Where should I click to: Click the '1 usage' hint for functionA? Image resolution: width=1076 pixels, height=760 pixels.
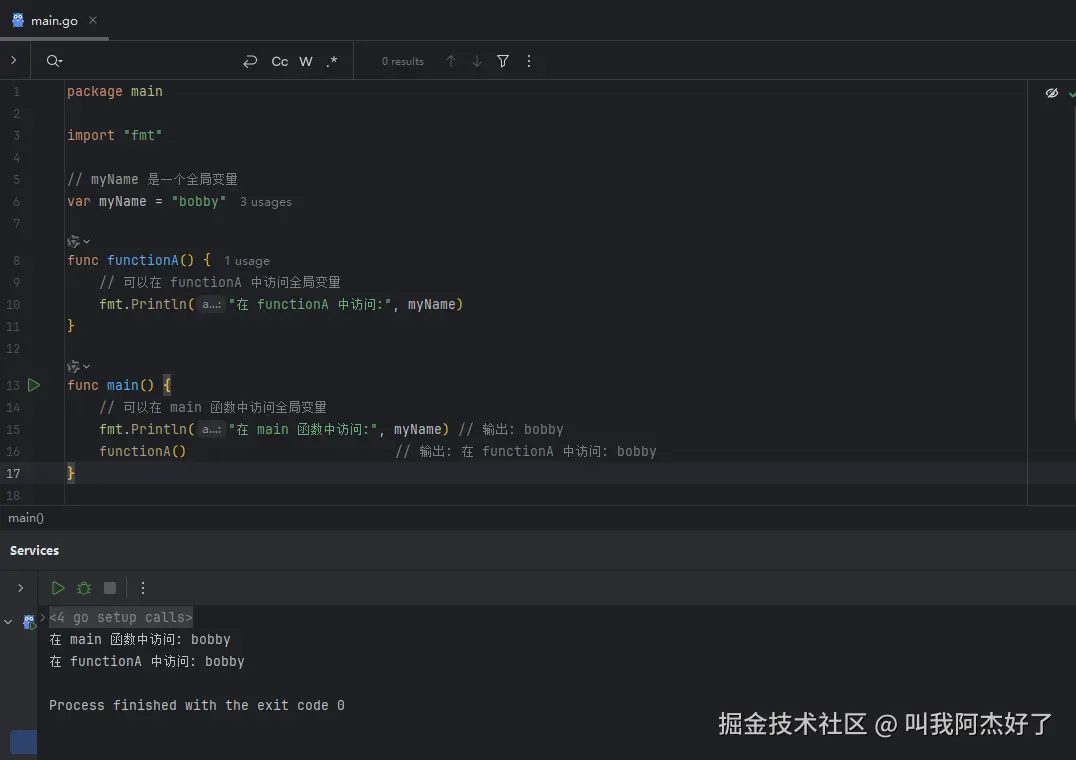[247, 261]
